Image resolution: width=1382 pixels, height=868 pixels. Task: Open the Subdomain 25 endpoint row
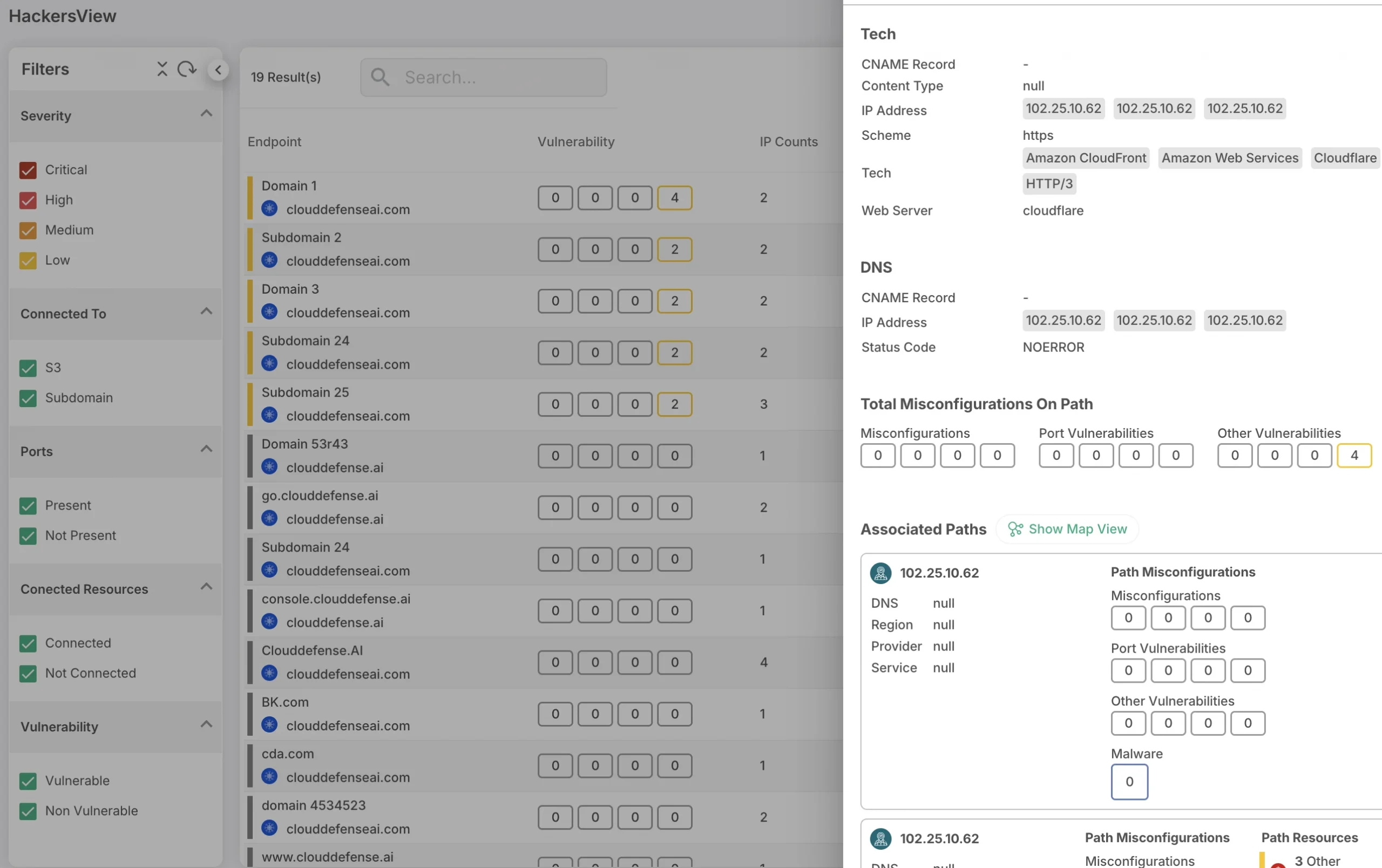click(306, 392)
